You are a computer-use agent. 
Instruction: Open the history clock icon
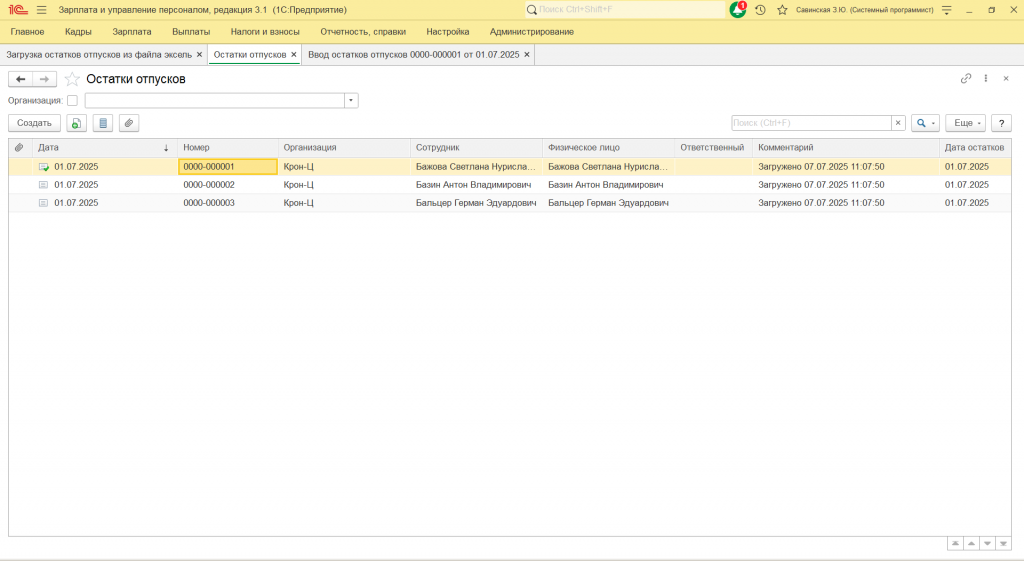[760, 10]
